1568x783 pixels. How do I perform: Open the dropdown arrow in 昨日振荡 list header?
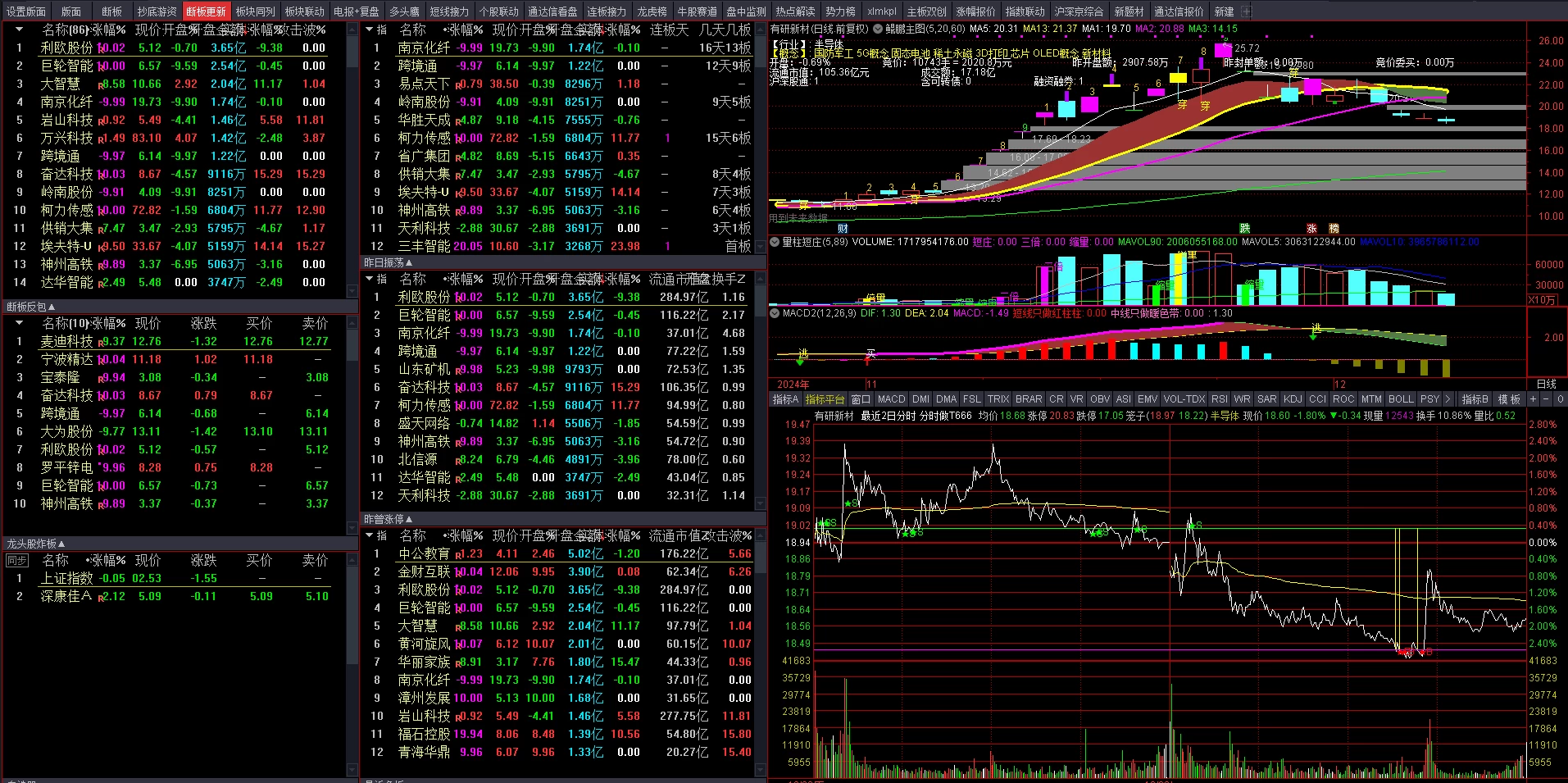pyautogui.click(x=370, y=280)
